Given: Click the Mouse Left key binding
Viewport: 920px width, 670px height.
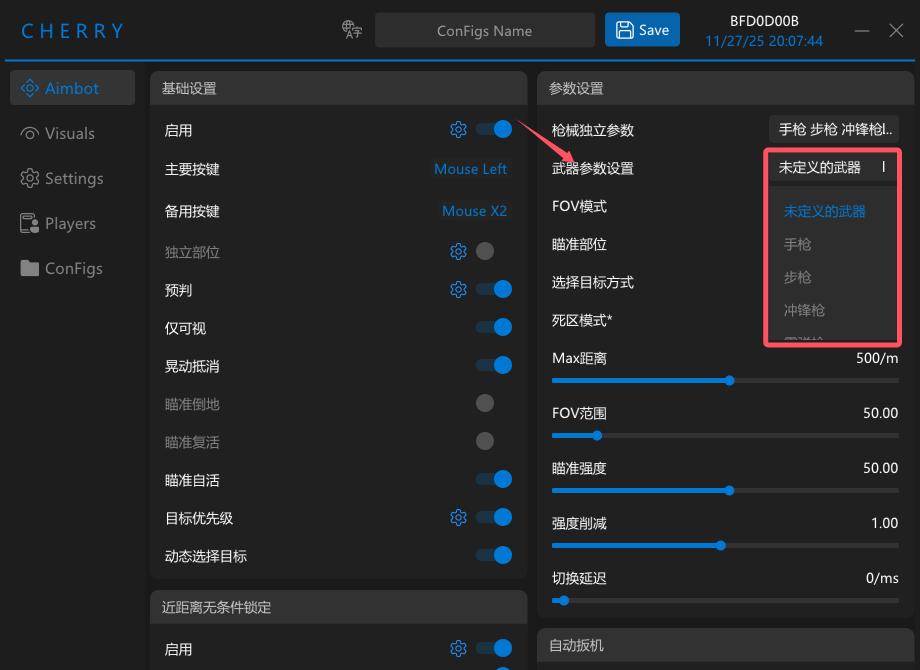Looking at the screenshot, I should point(471,169).
